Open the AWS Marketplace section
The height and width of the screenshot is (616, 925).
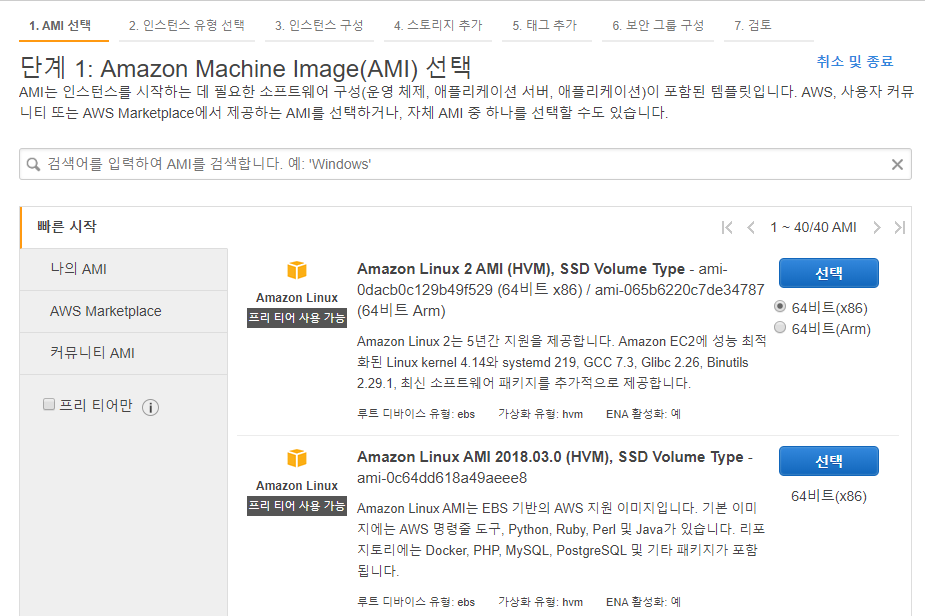click(123, 312)
